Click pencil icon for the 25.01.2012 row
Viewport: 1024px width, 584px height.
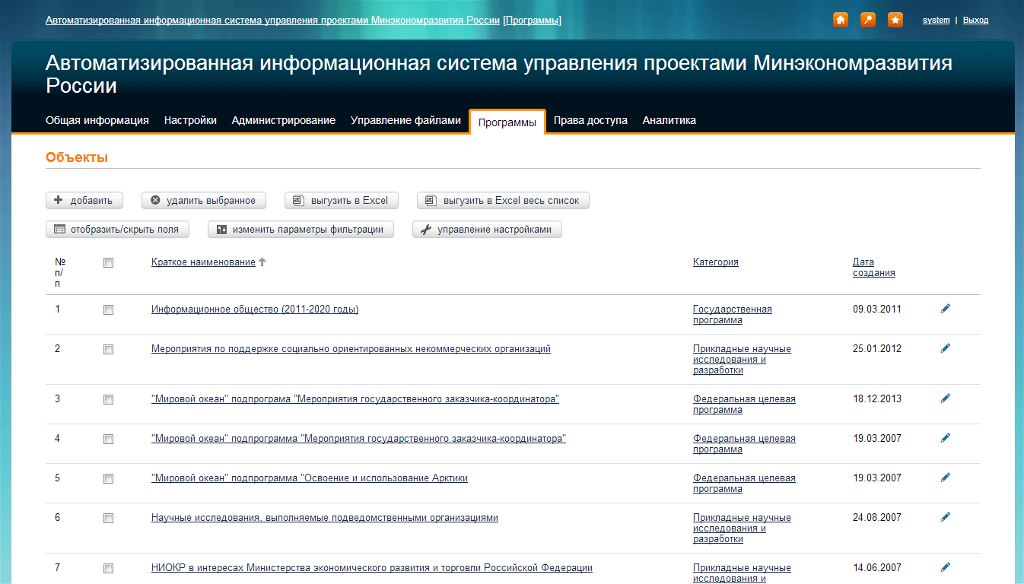pyautogui.click(x=945, y=349)
